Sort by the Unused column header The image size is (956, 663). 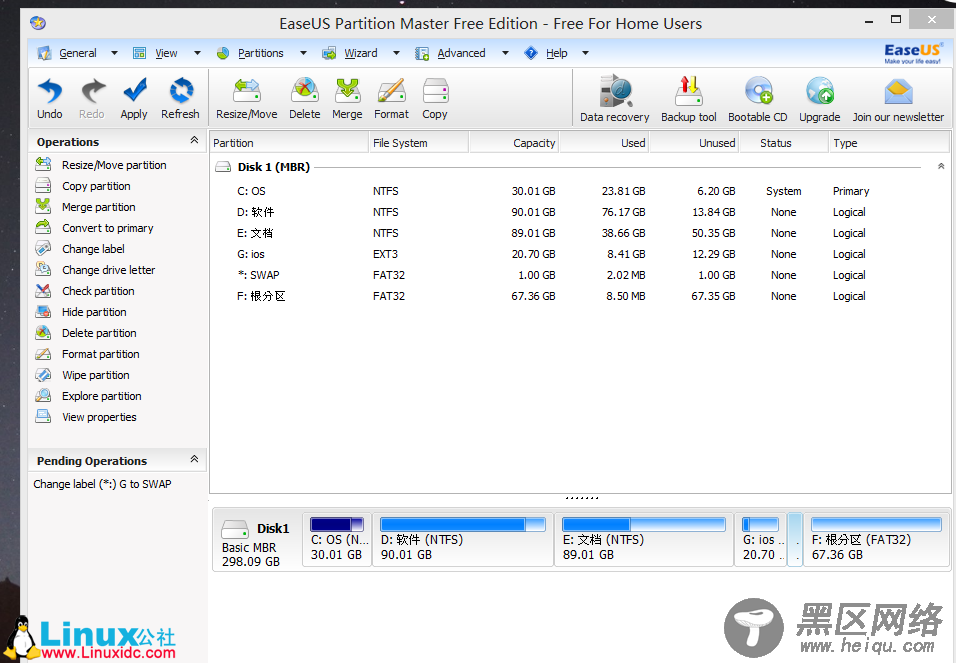694,143
